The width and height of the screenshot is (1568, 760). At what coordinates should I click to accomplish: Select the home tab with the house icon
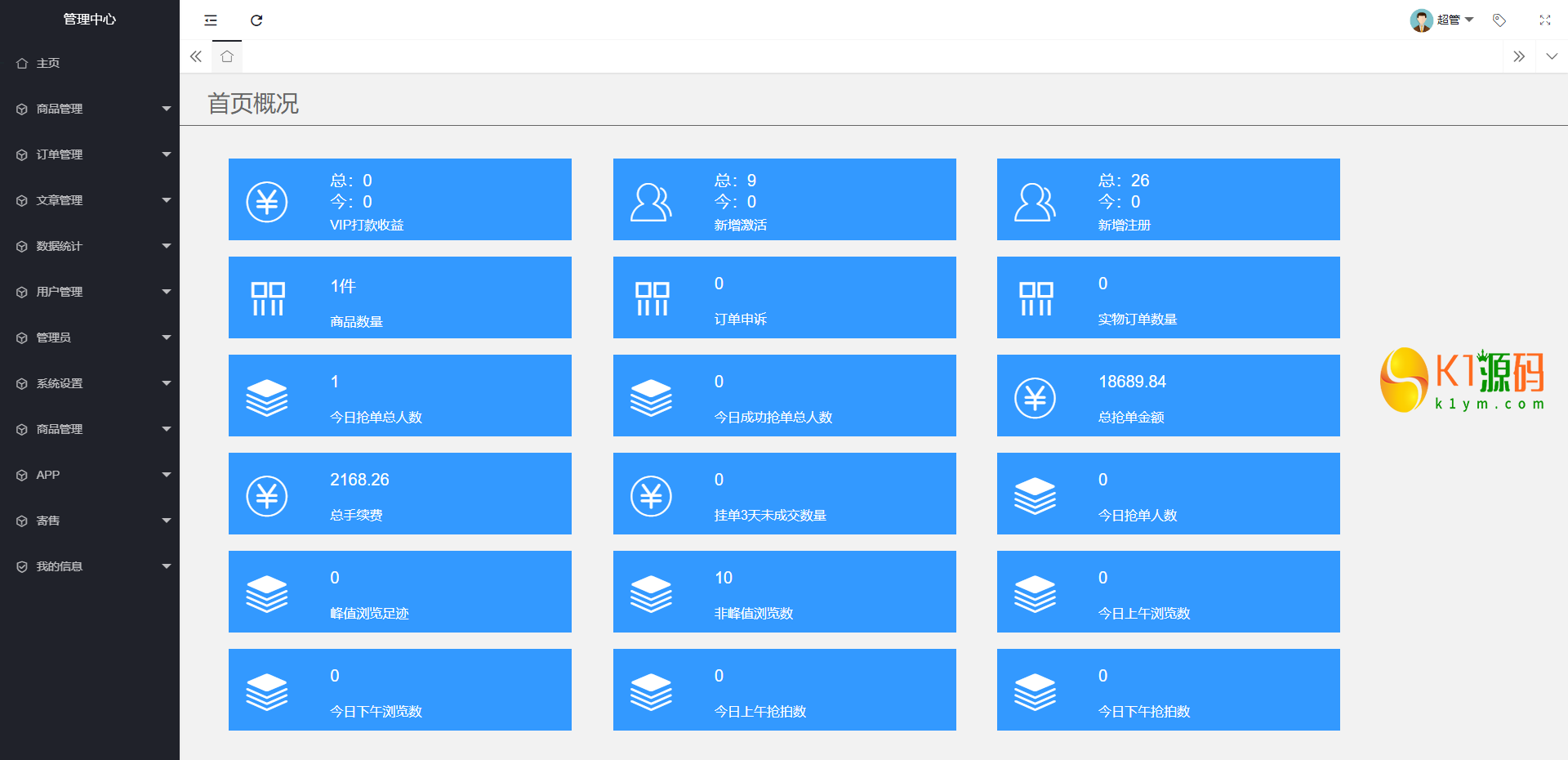pyautogui.click(x=227, y=56)
